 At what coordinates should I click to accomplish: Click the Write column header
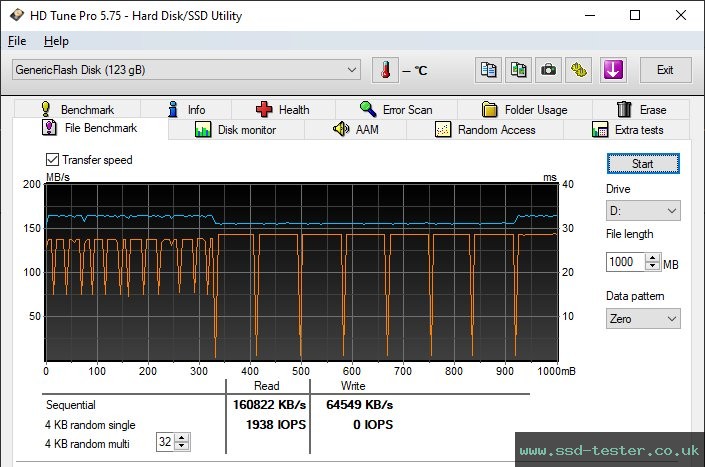click(x=353, y=386)
